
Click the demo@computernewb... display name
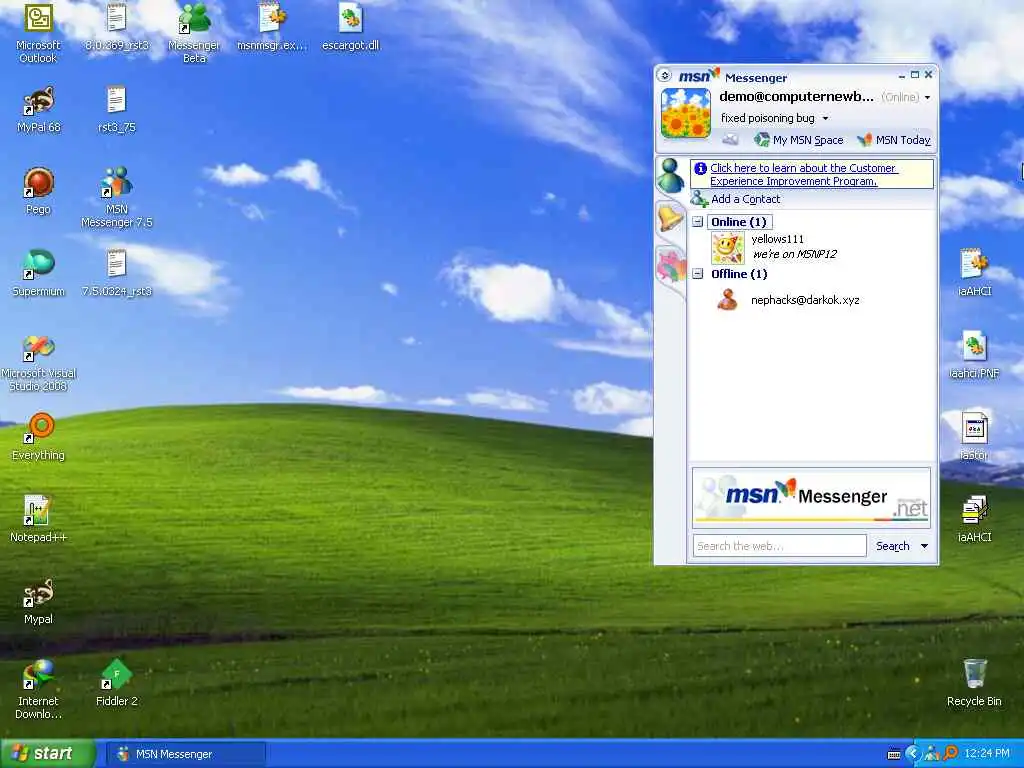(x=796, y=97)
